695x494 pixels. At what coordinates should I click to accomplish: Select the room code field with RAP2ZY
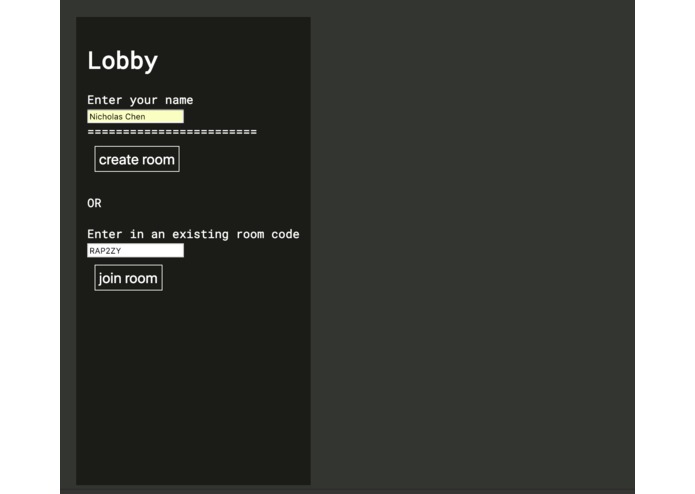[x=136, y=250]
